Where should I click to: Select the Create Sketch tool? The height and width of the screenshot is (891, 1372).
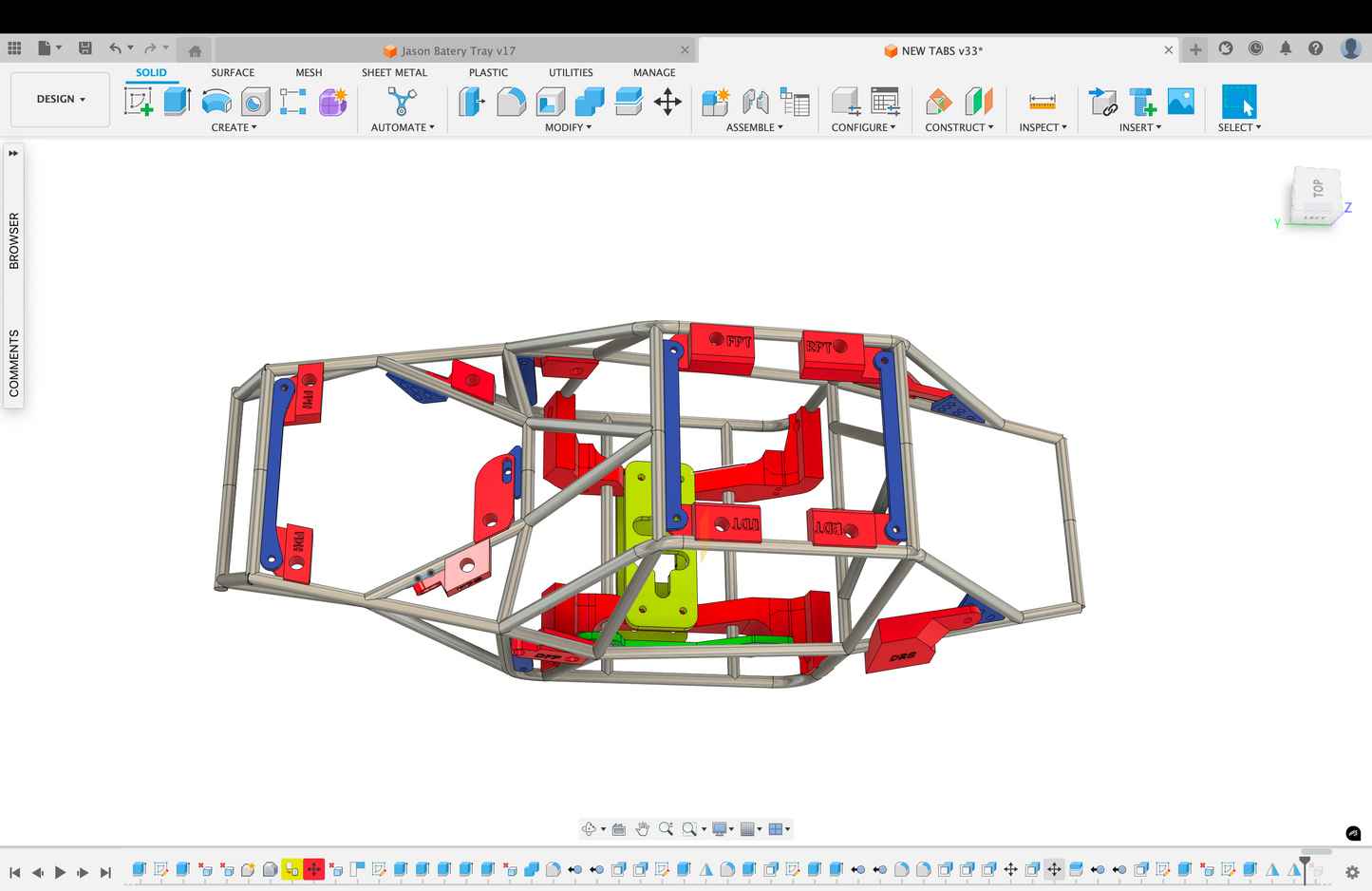click(139, 102)
